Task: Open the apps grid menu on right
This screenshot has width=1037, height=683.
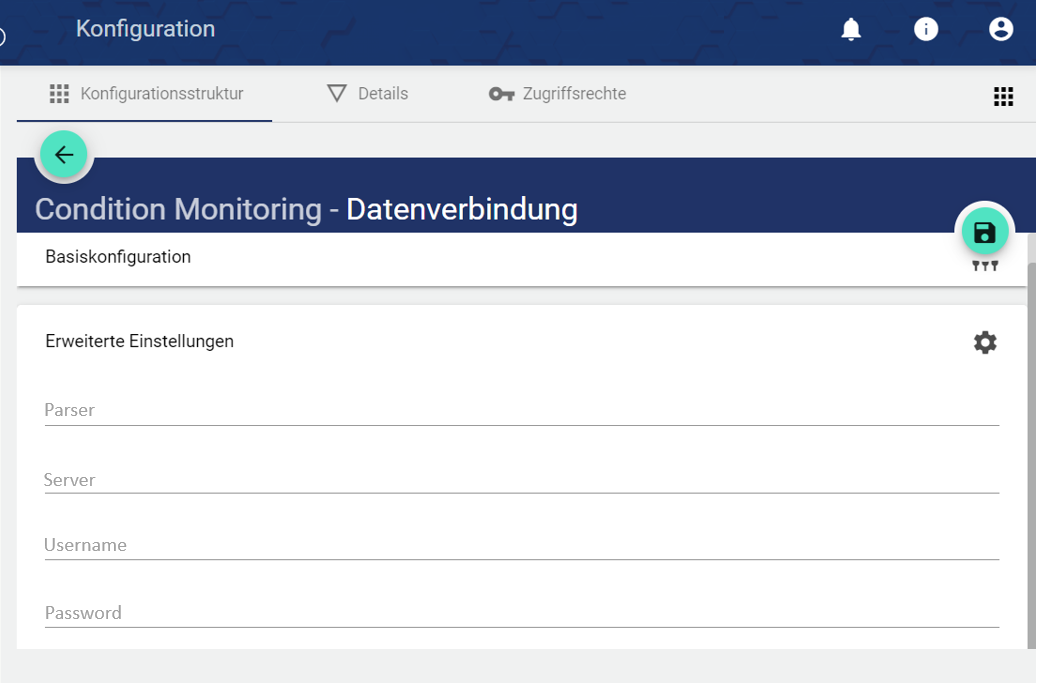Action: pos(1003,96)
